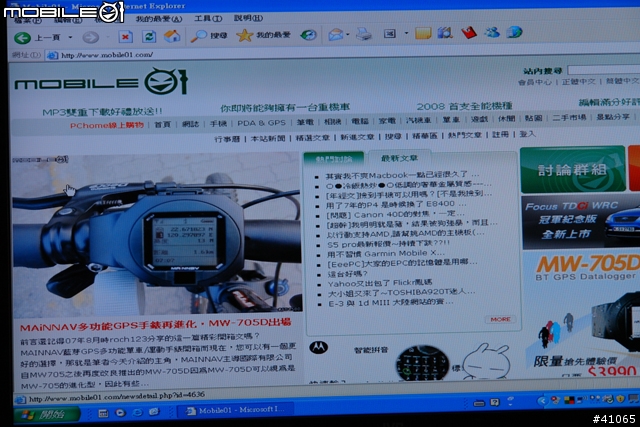Open the TOSHIBA920T topic

(x=401, y=293)
